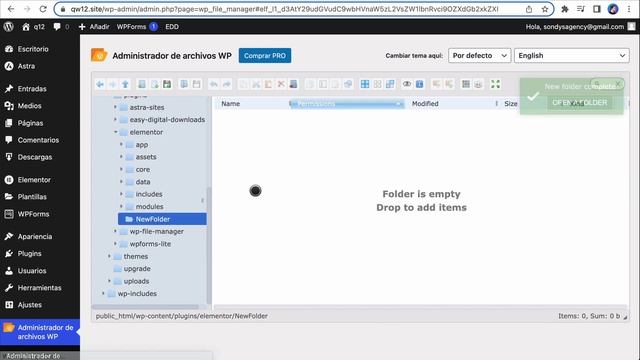Click the Select all grid icon
The height and width of the screenshot is (360, 640).
pyautogui.click(x=365, y=84)
